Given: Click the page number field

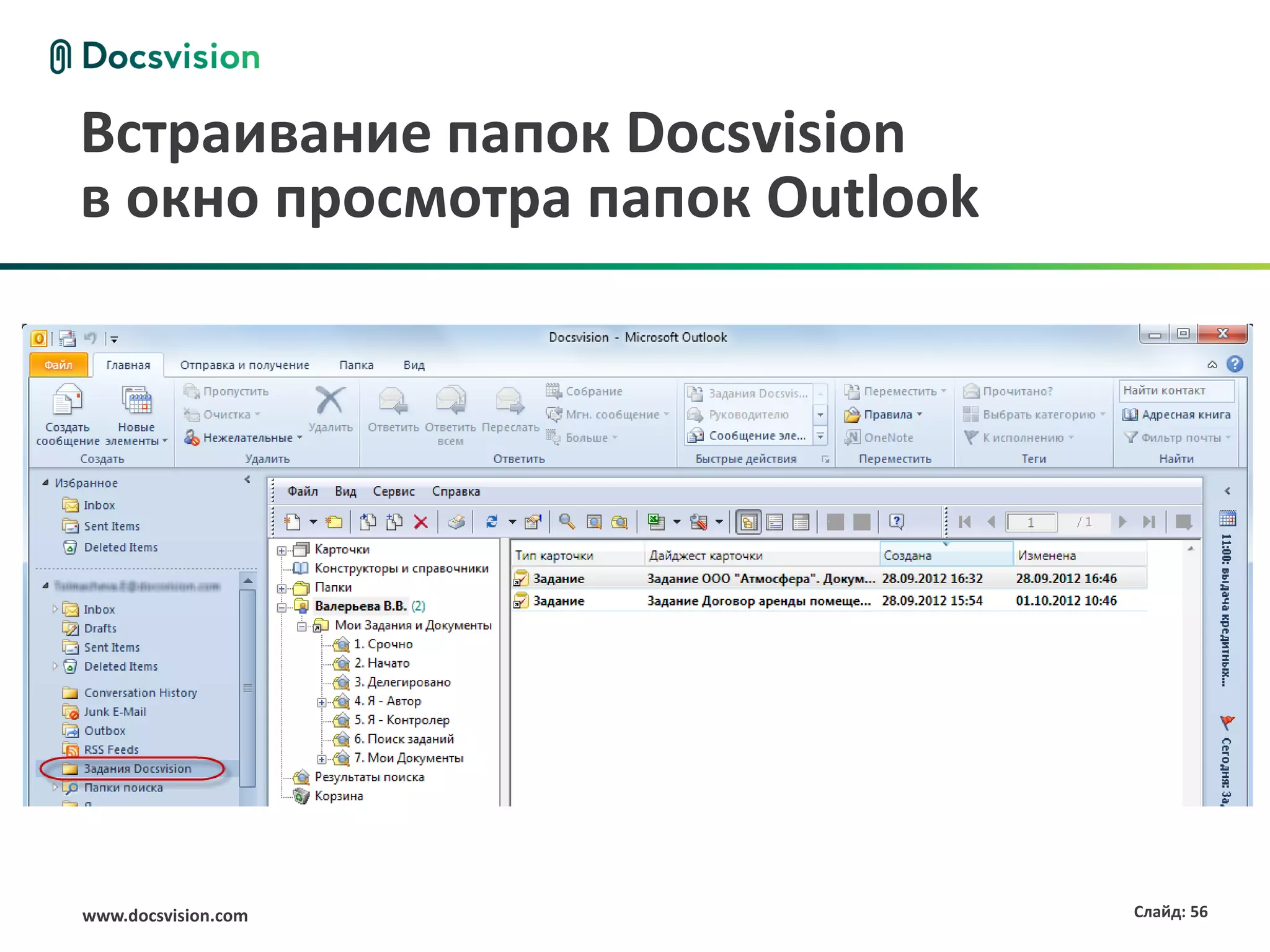Looking at the screenshot, I should click(x=1031, y=522).
